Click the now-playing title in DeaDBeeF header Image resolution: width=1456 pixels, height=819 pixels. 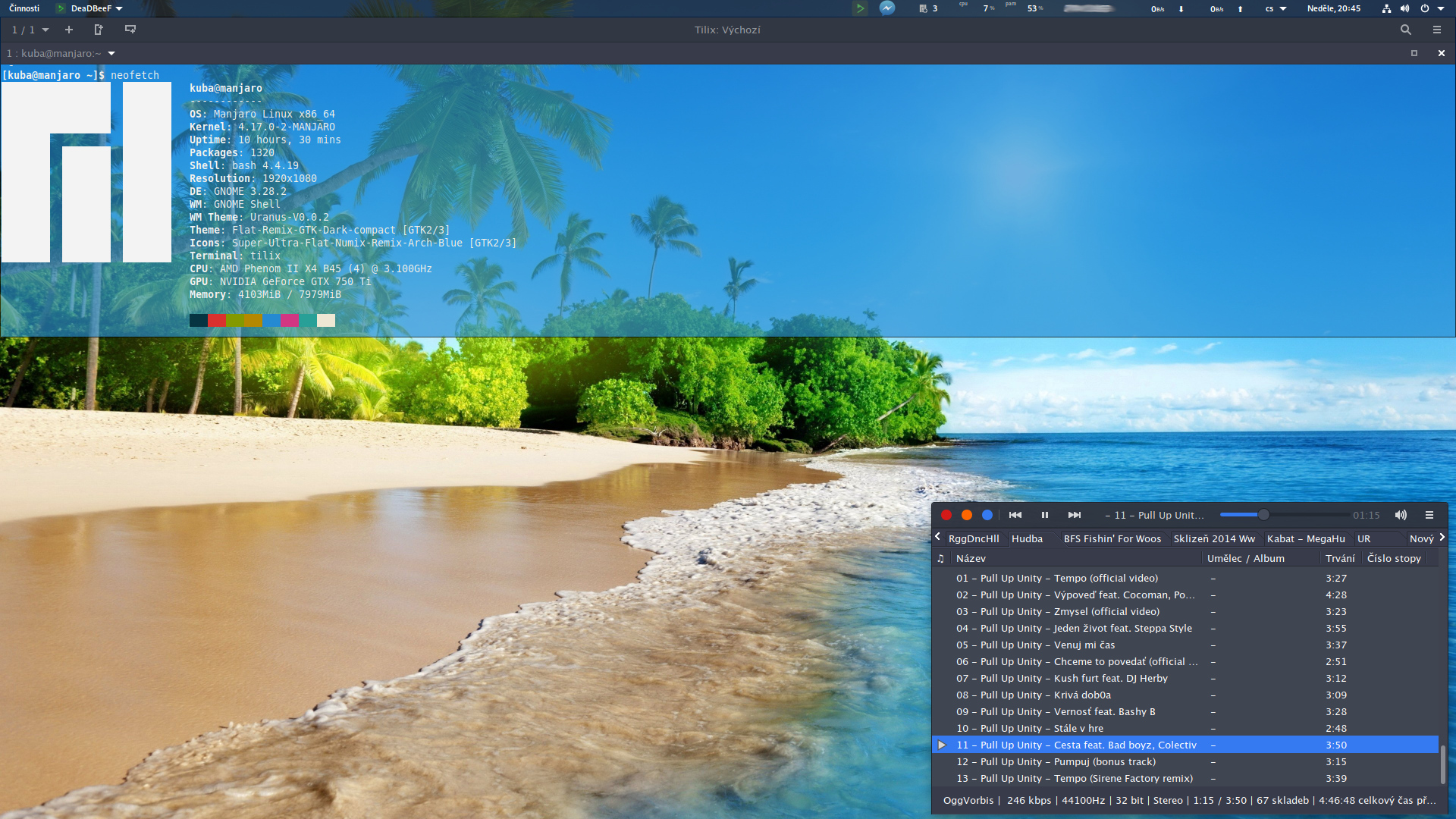(1154, 515)
